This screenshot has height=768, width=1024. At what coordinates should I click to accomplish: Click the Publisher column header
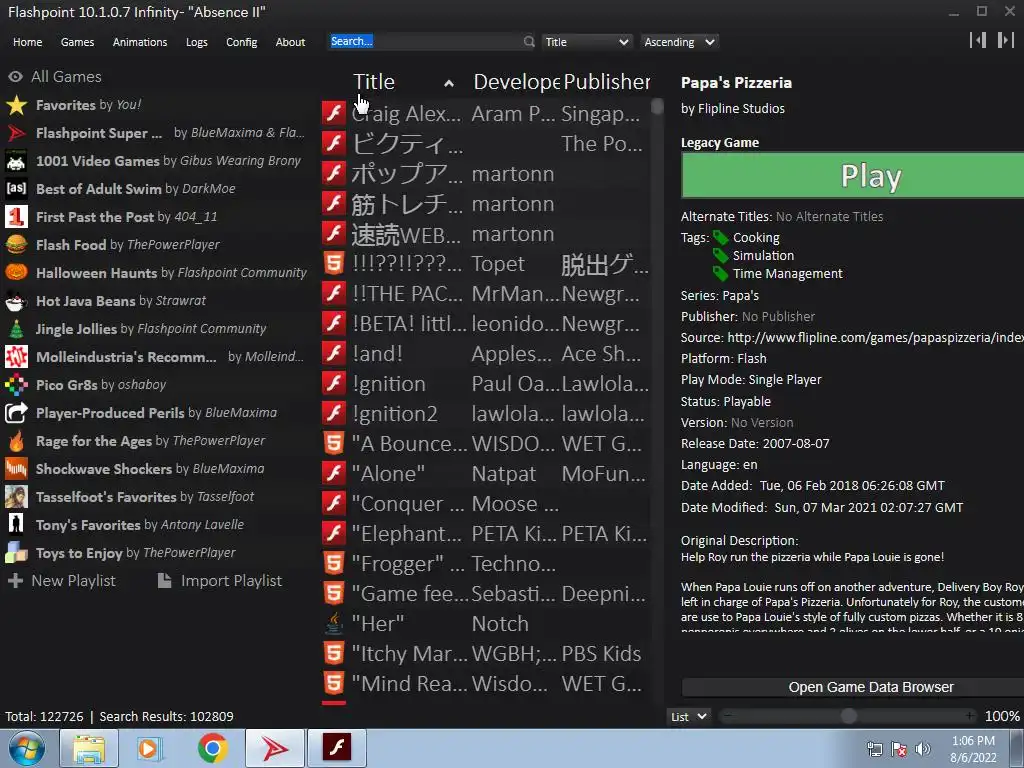[x=606, y=82]
